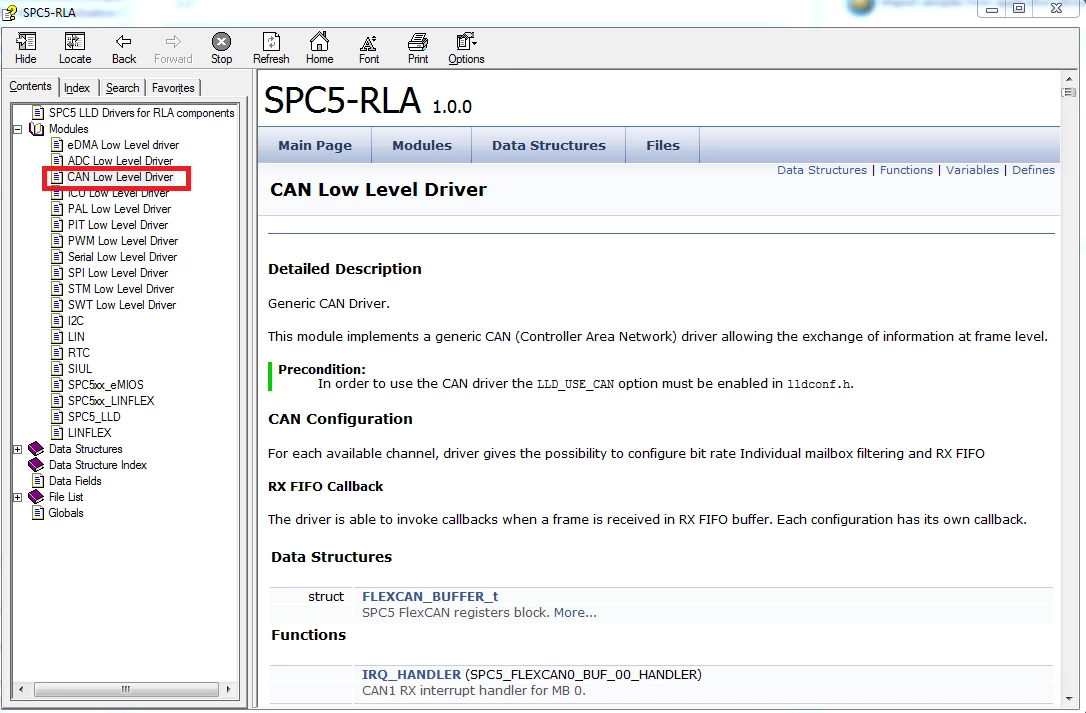Click the File List book icon
Screen dimensions: 1086x713
[x=36, y=497]
